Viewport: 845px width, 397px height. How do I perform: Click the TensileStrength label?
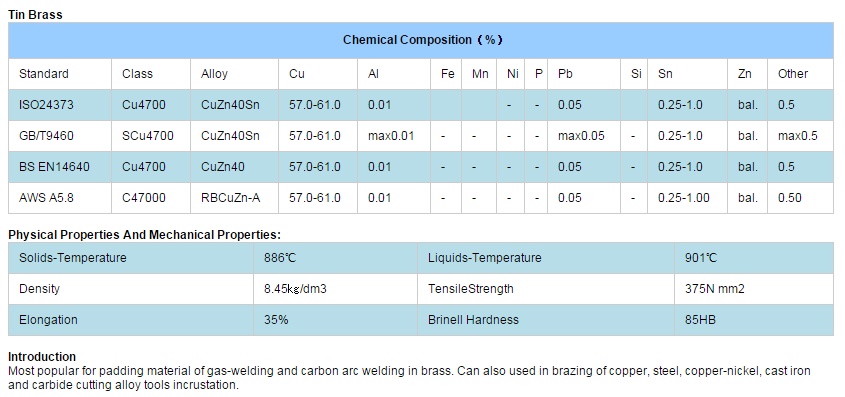pos(471,289)
